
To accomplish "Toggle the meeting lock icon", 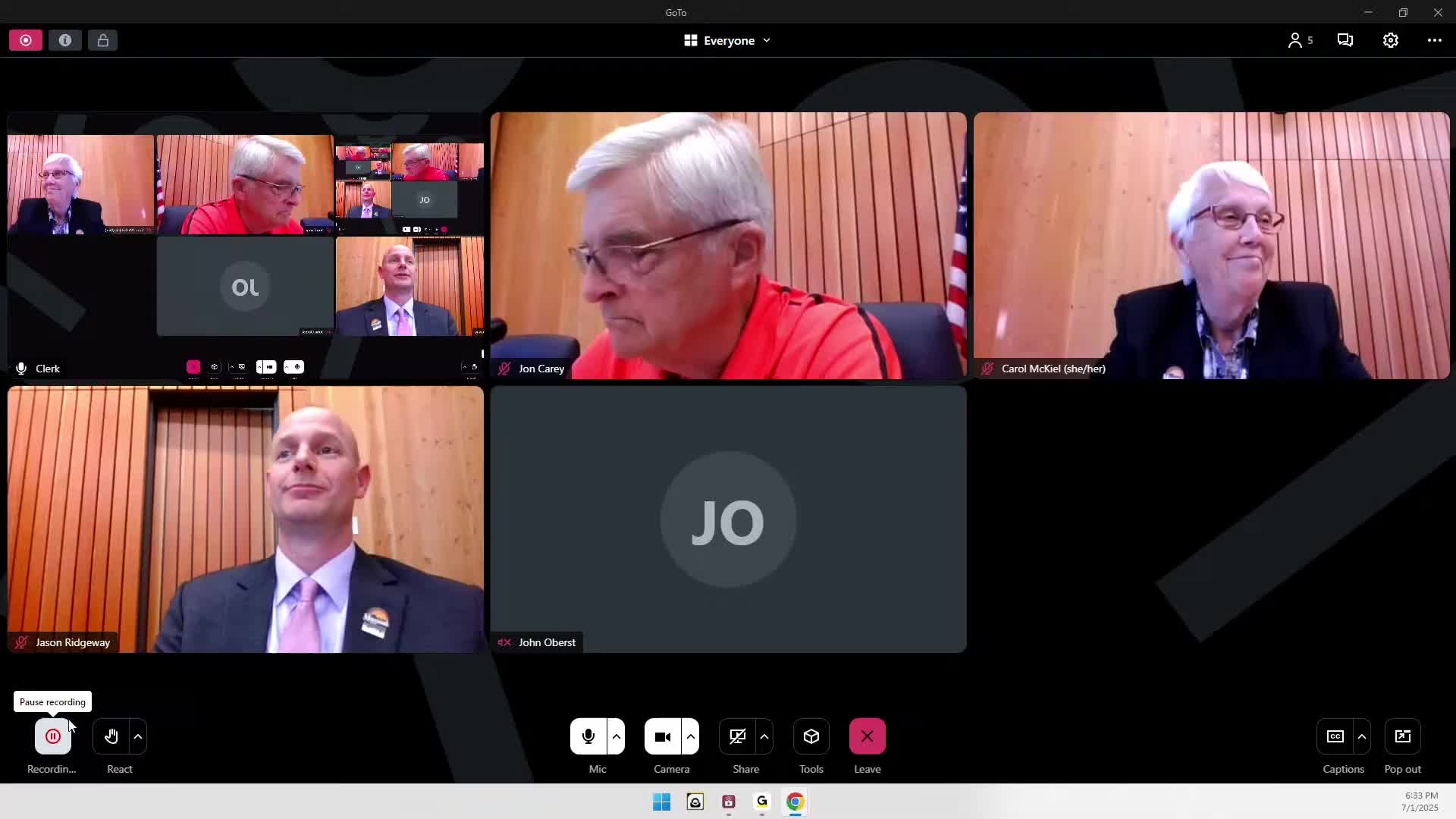I will [102, 40].
